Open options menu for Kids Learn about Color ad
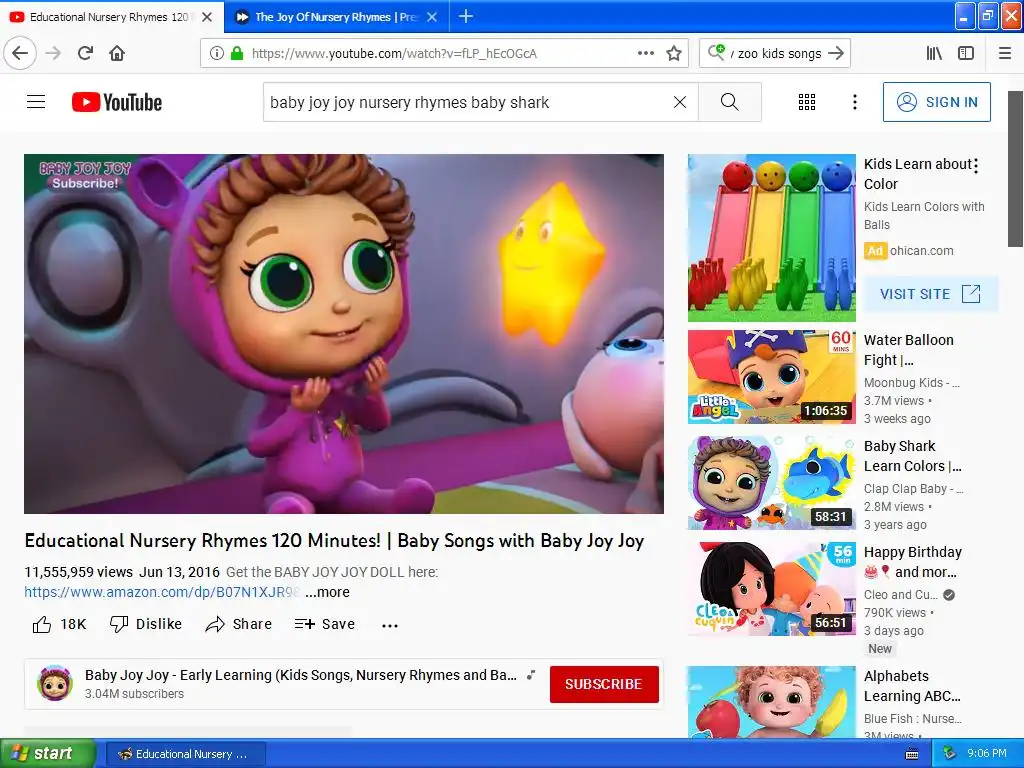Image resolution: width=1024 pixels, height=768 pixels. coord(976,166)
